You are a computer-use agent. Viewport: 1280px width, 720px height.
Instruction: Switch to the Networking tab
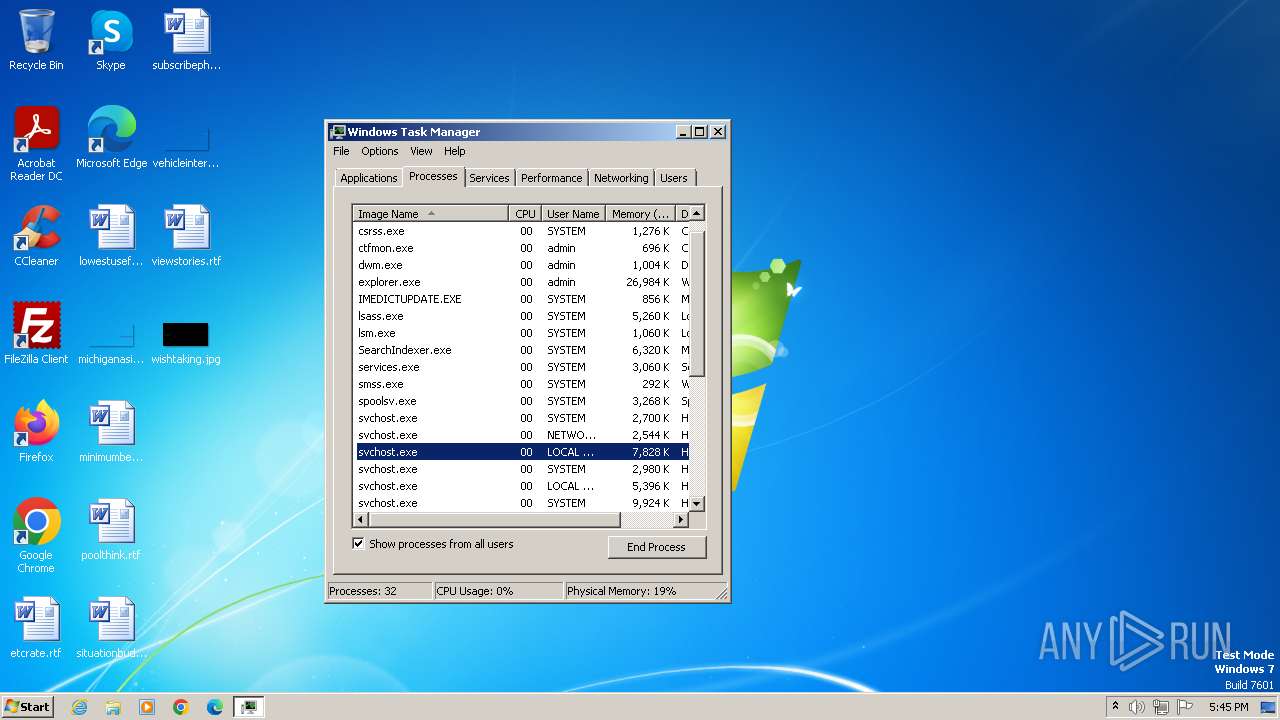click(x=621, y=178)
